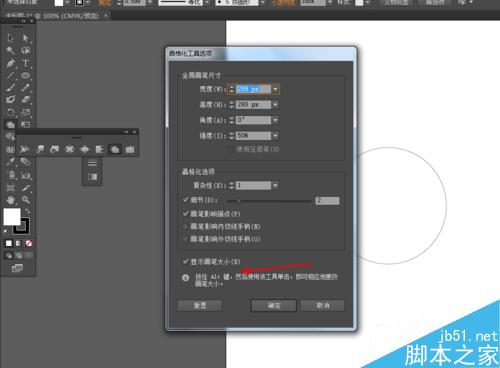Select the Paintbrush tool

pyautogui.click(x=10, y=88)
